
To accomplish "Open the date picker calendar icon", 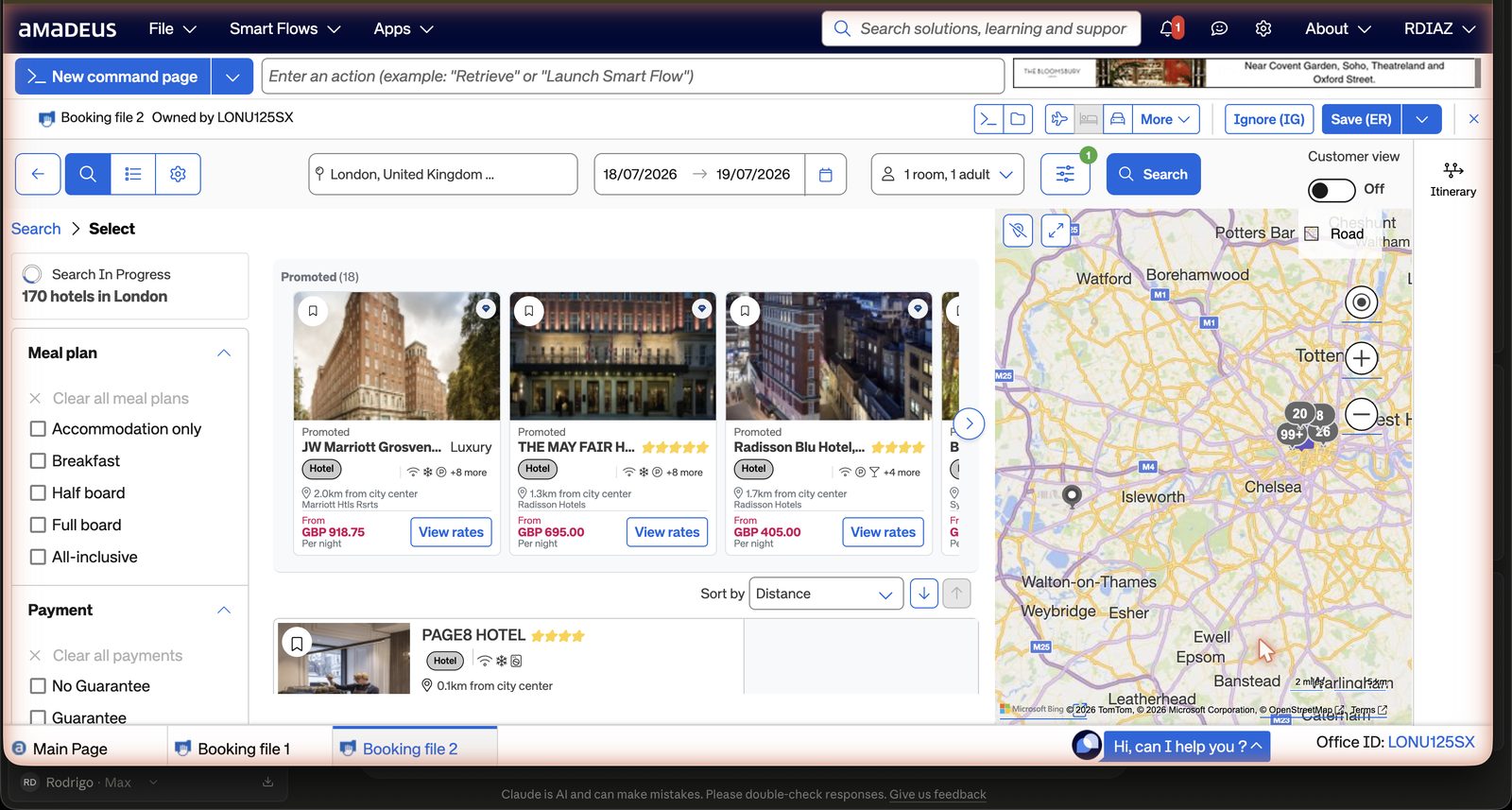I will tap(826, 174).
